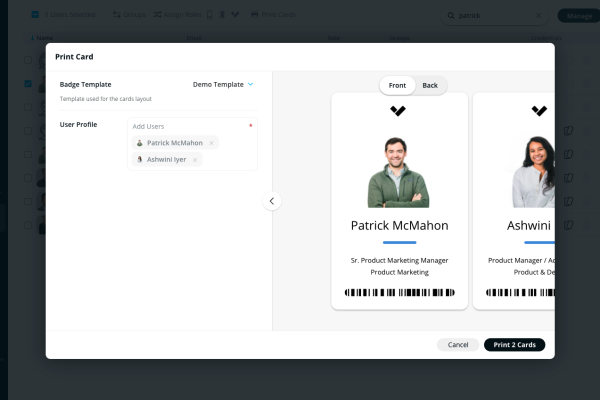
Task: Click the logo on Patrick's card
Action: pos(399,110)
